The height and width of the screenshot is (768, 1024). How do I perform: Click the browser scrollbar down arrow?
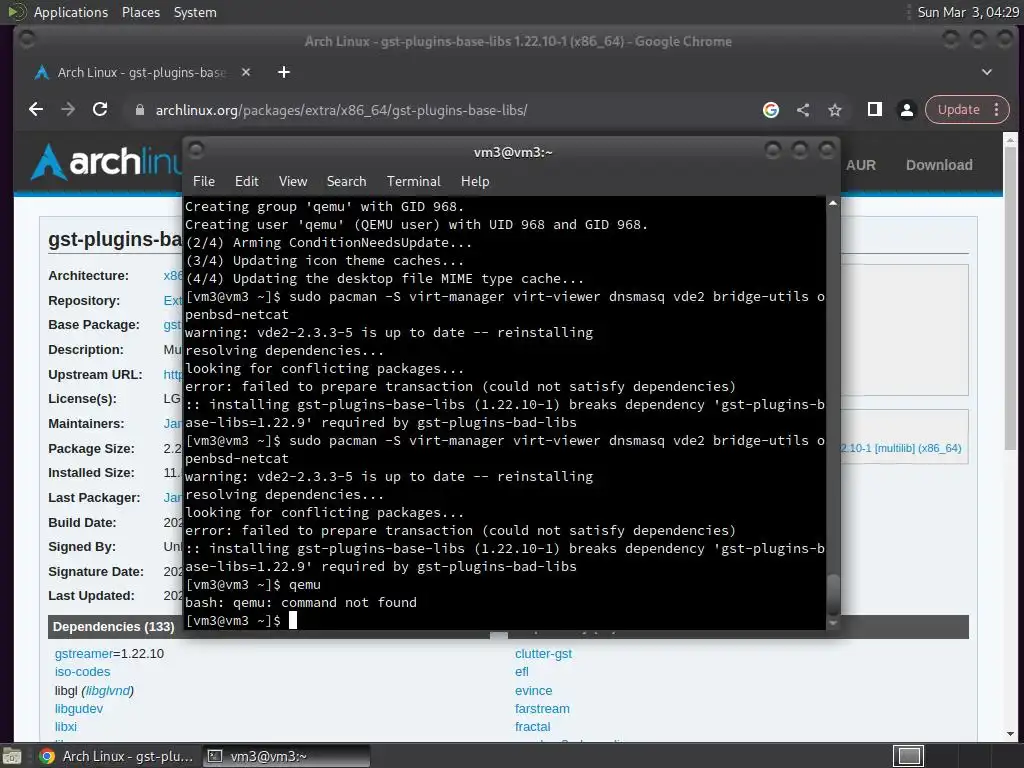pos(1010,734)
